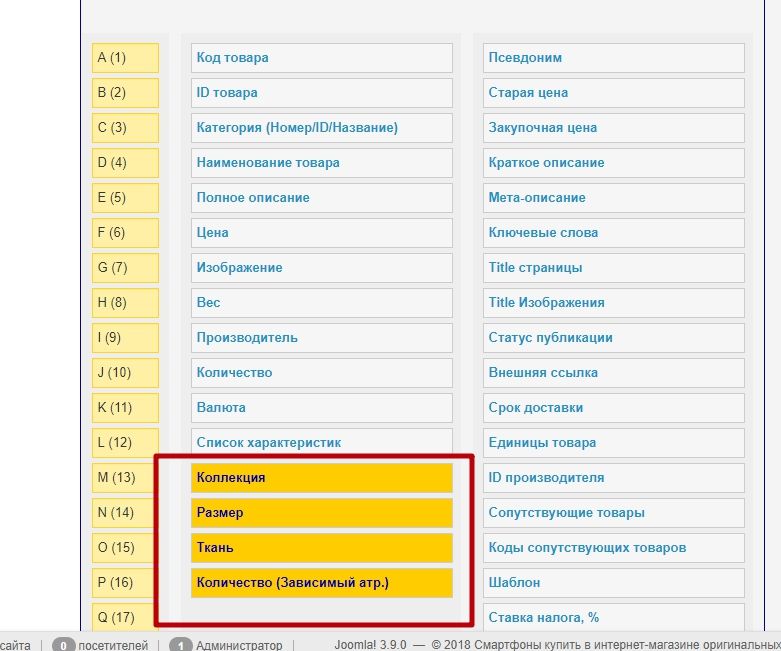This screenshot has height=651, width=781.
Task: Select the O (15) column cell
Action: point(124,548)
